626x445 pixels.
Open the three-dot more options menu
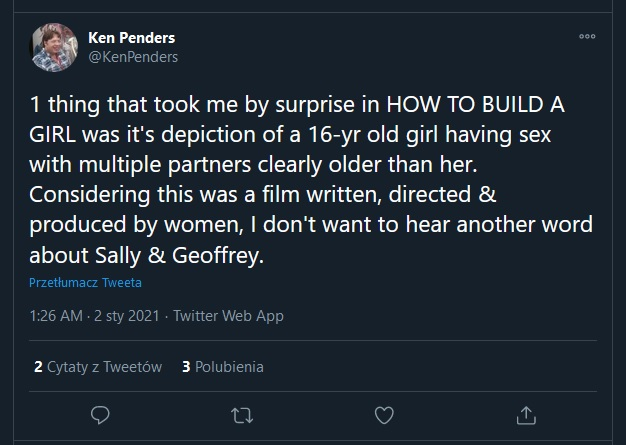[x=587, y=37]
